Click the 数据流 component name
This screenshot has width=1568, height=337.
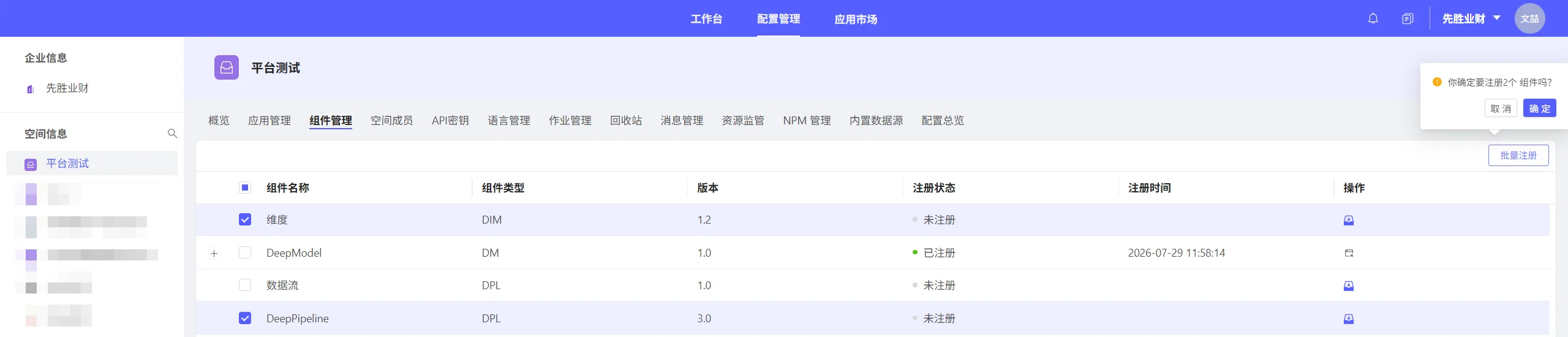282,286
